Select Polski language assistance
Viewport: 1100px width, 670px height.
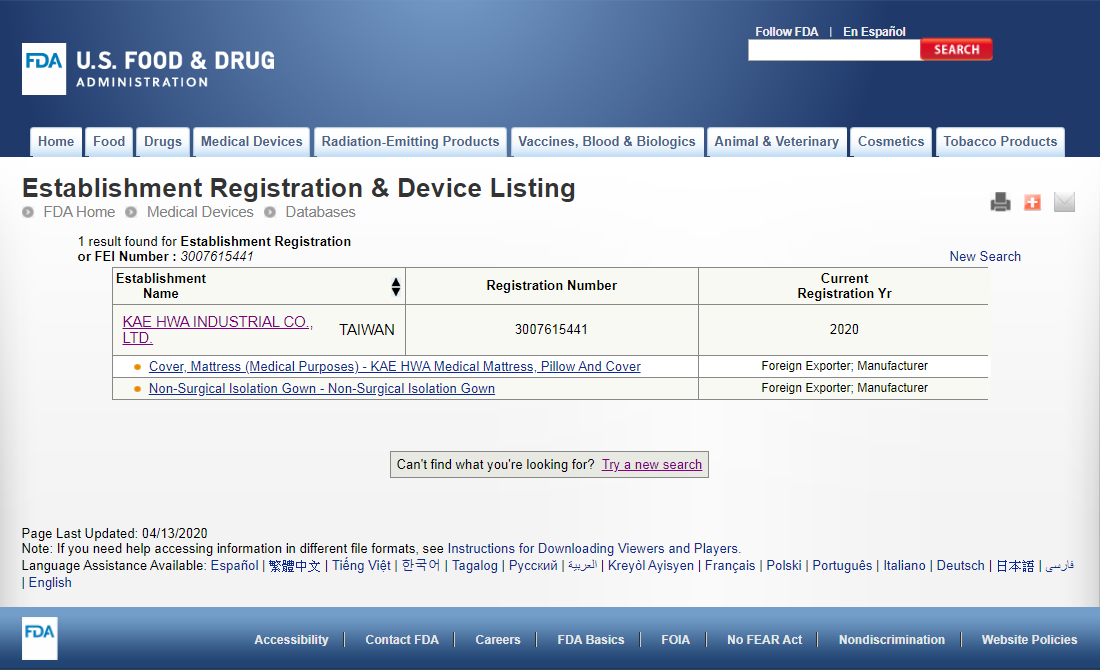click(x=784, y=565)
